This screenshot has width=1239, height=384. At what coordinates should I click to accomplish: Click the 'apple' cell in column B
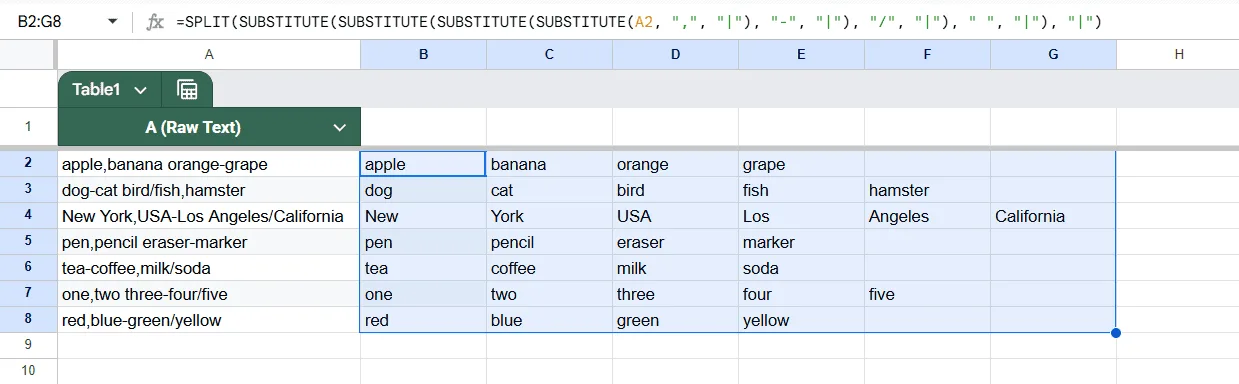coord(423,164)
